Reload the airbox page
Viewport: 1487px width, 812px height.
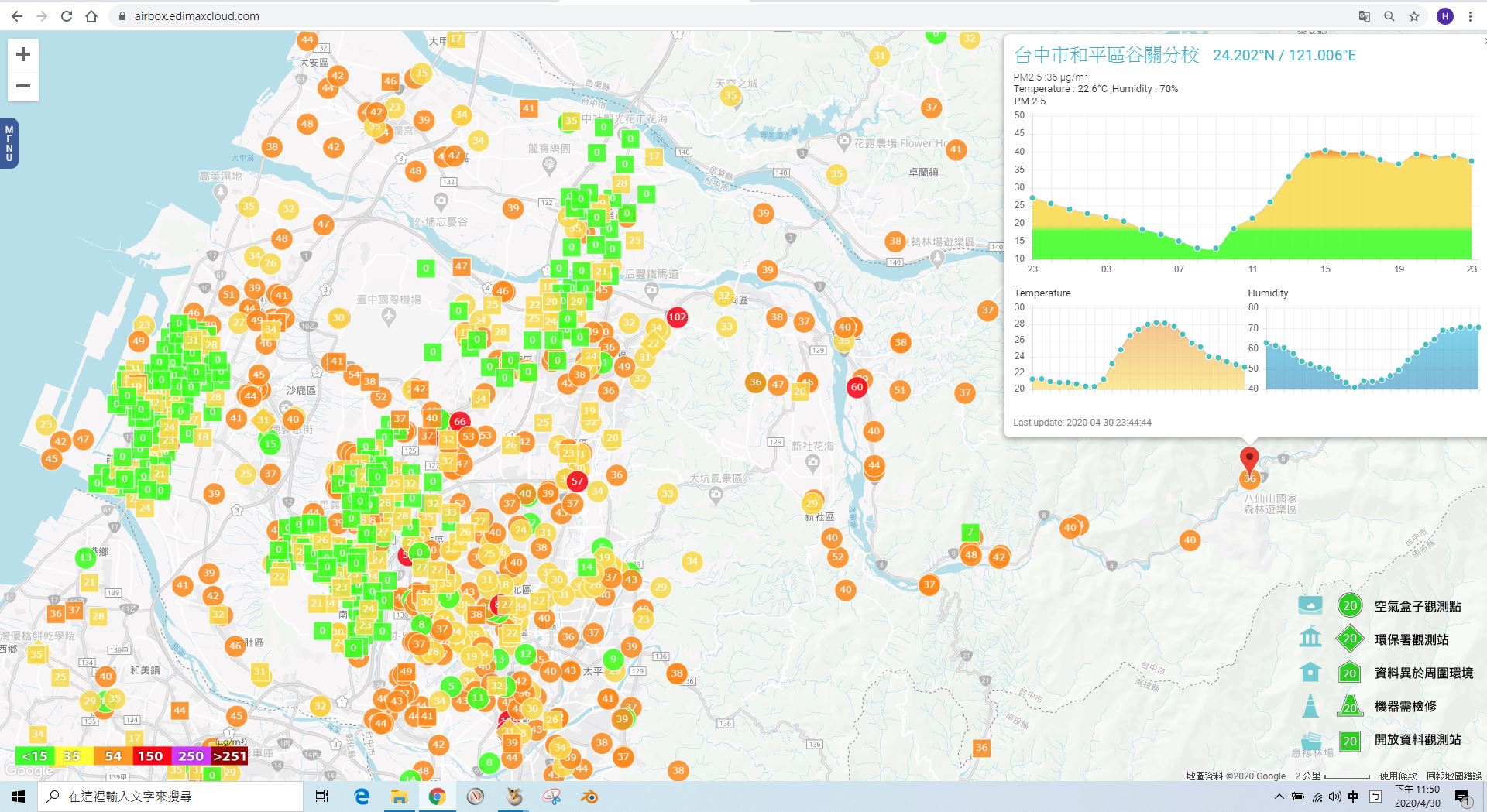[67, 16]
